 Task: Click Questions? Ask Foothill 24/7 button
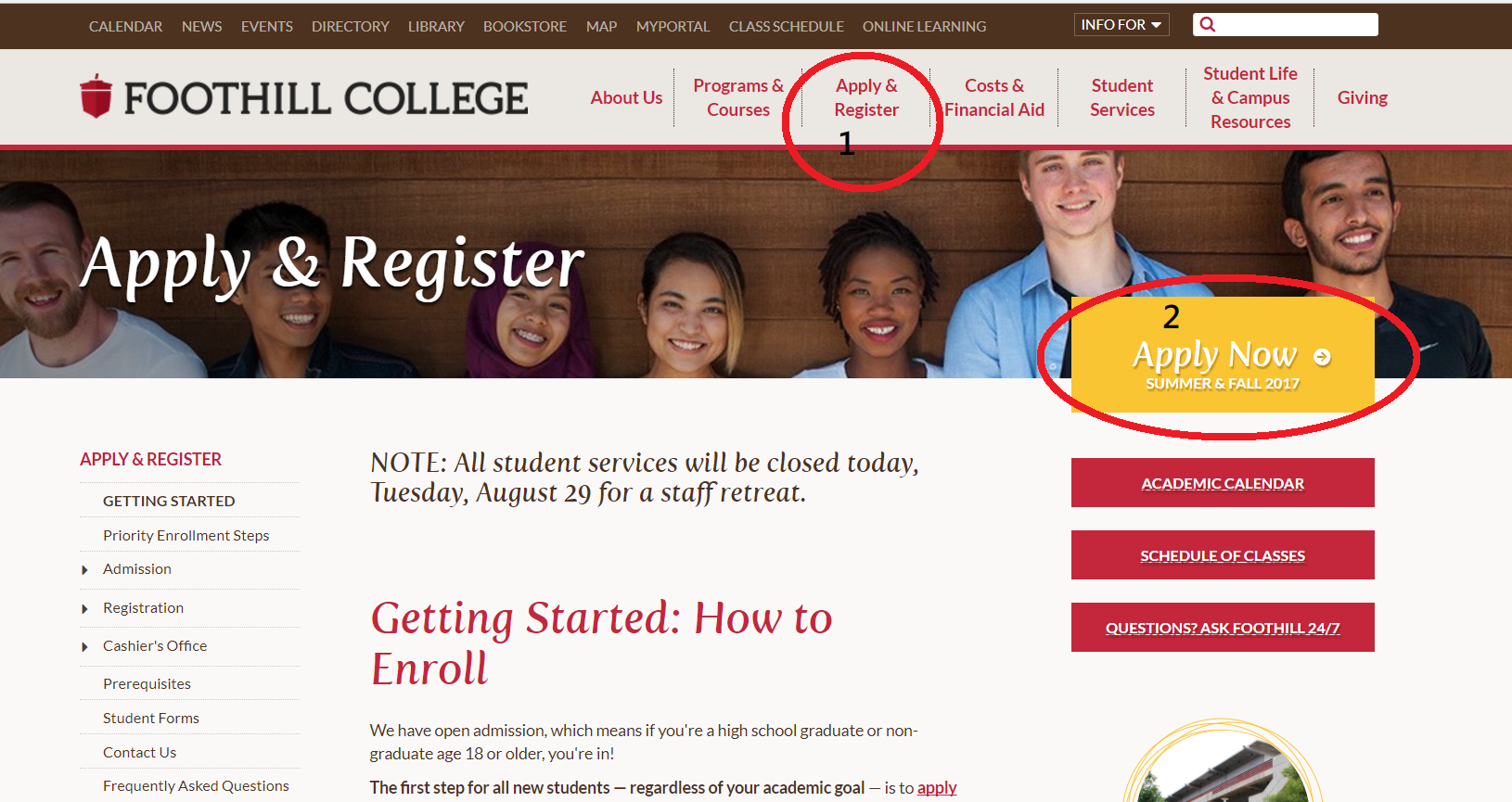1223,628
